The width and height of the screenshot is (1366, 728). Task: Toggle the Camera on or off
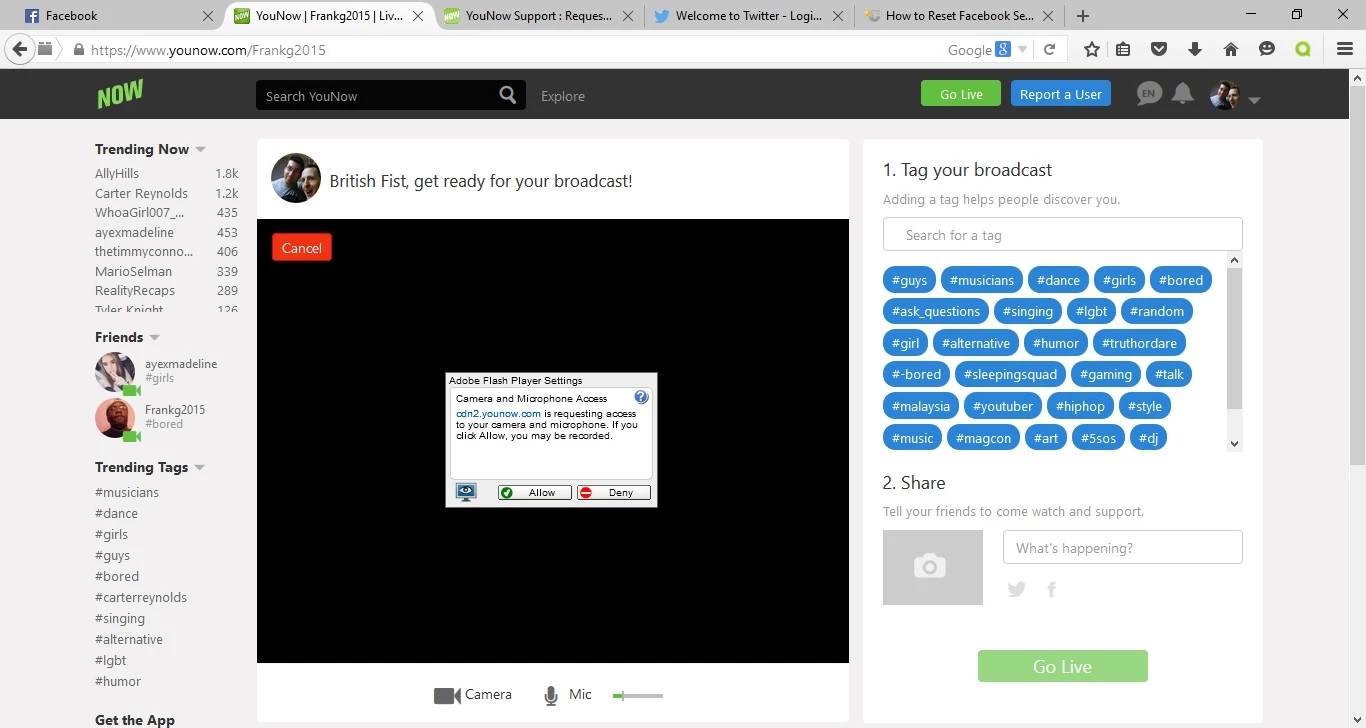pyautogui.click(x=472, y=695)
